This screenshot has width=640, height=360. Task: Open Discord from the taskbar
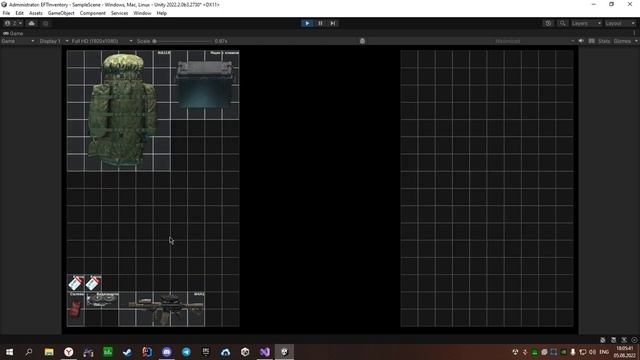pyautogui.click(x=167, y=352)
